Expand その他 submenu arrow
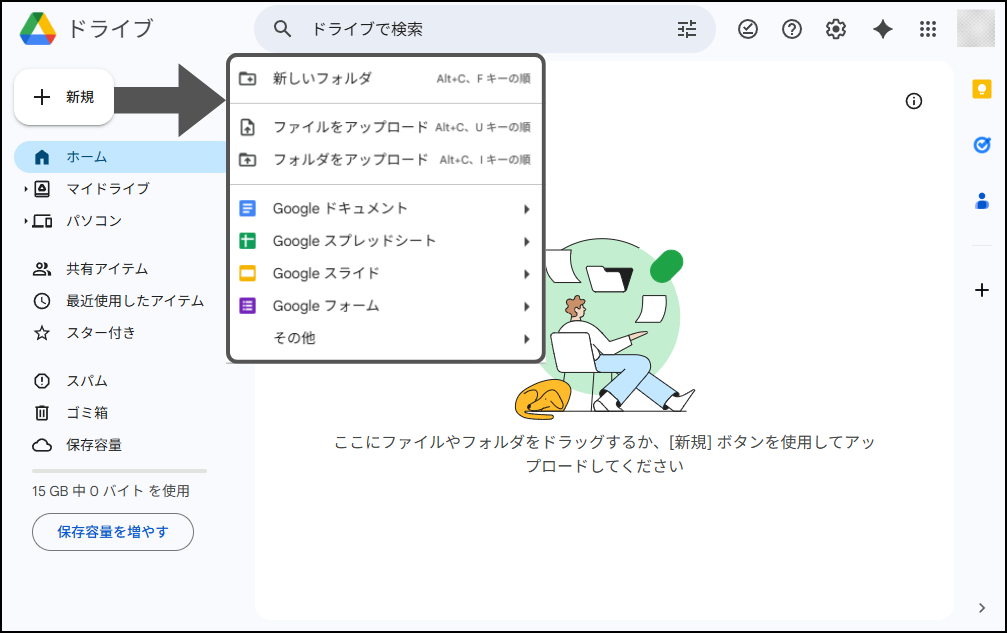Viewport: 1007px width, 633px height. tap(527, 339)
